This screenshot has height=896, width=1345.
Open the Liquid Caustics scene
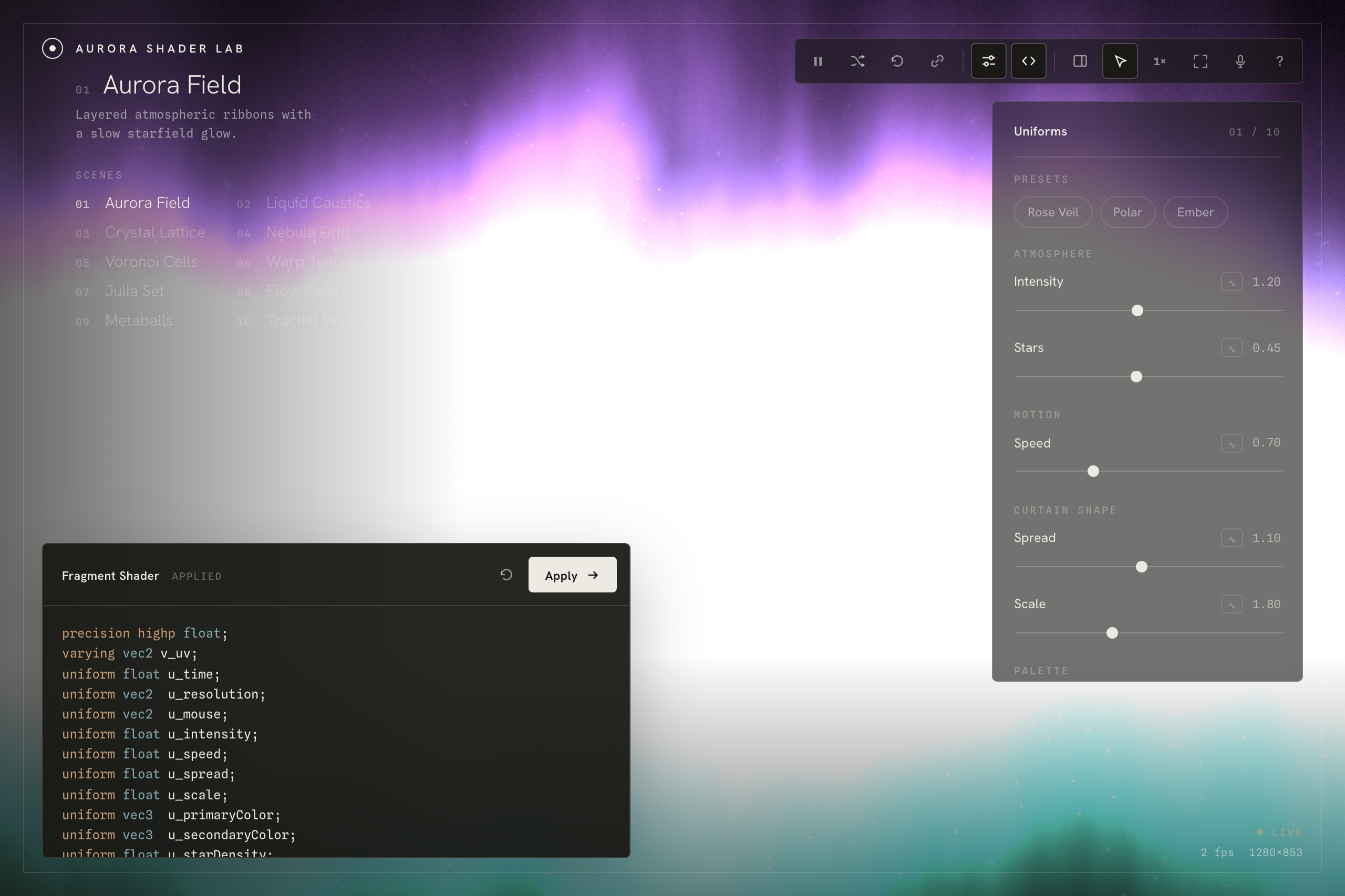[x=304, y=203]
